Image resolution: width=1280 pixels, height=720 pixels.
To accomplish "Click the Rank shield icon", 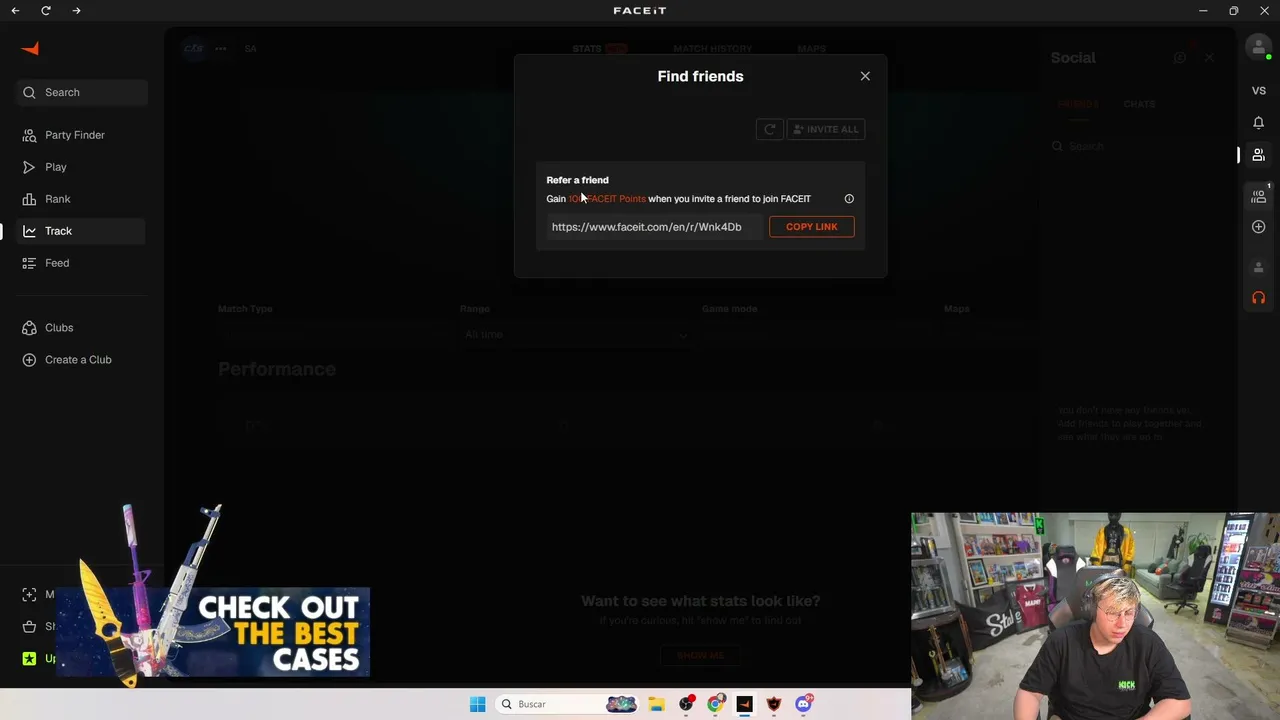I will [29, 199].
